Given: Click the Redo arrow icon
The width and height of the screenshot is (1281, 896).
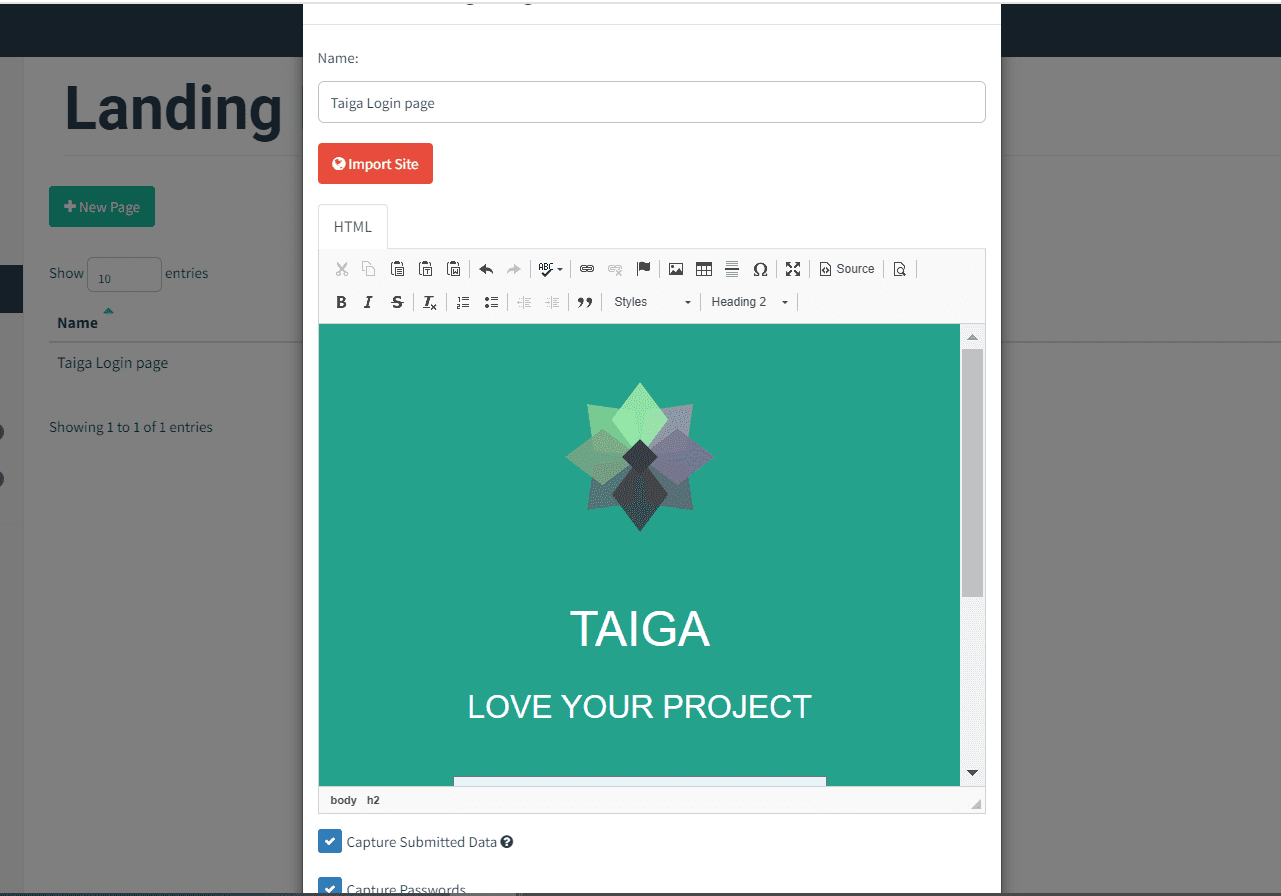Looking at the screenshot, I should [514, 269].
